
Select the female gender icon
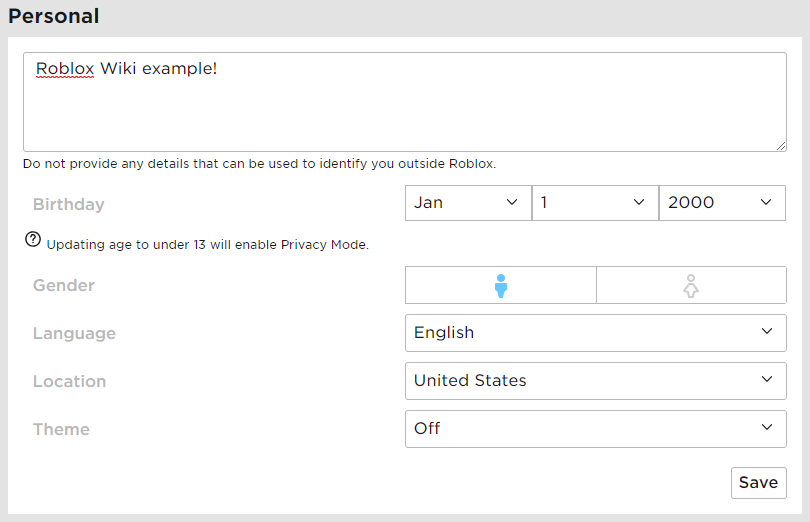[691, 285]
